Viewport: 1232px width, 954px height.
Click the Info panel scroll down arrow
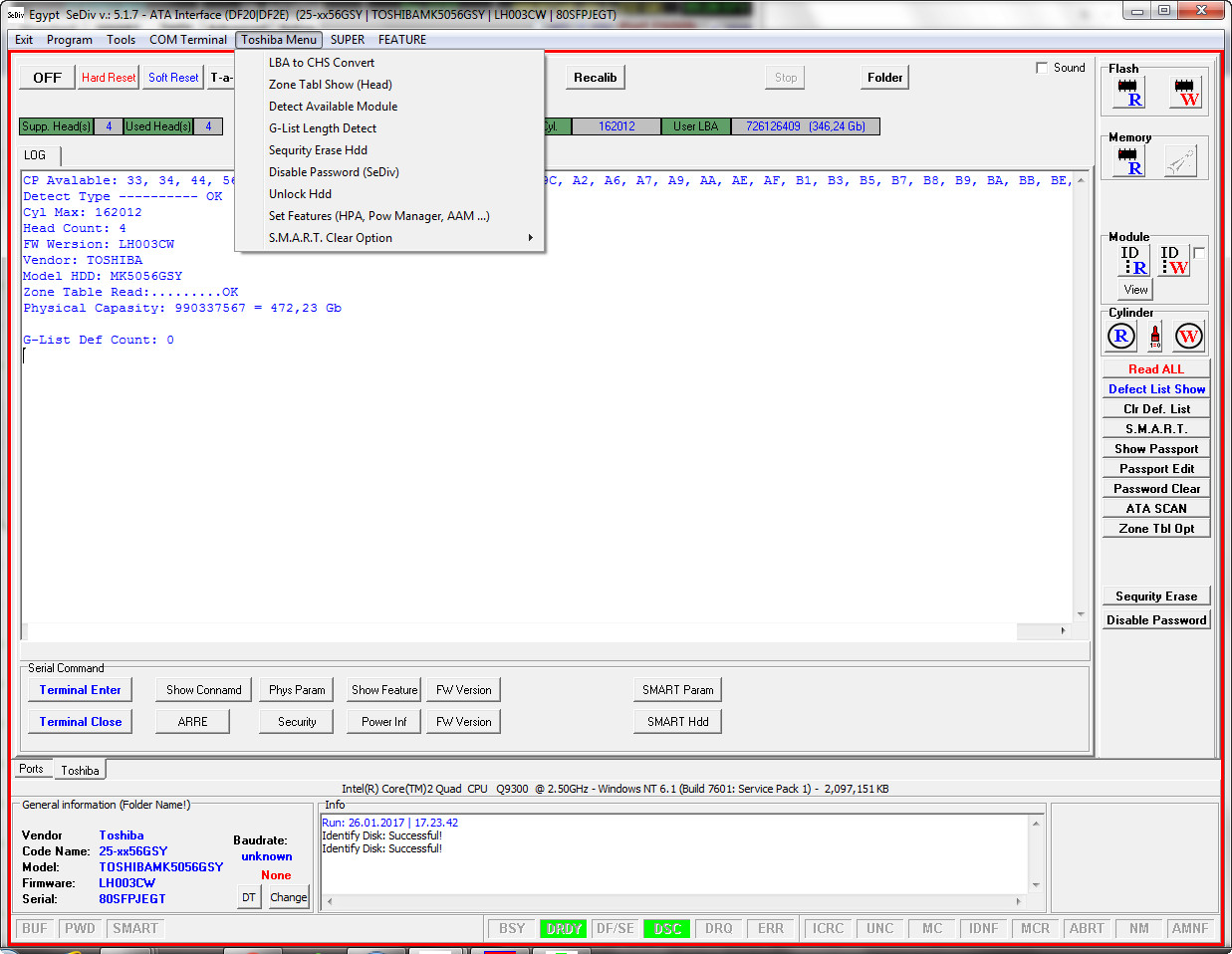click(x=1036, y=885)
